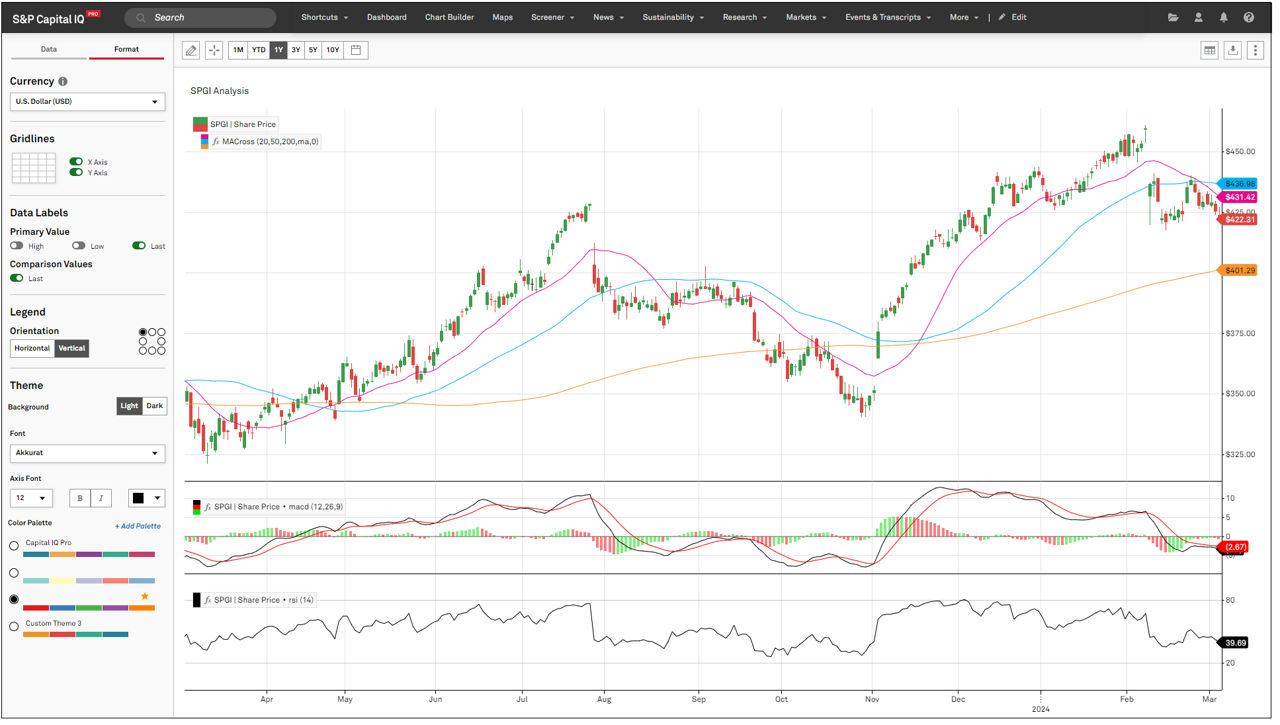Viewport: 1280px width, 725px height.
Task: Click the rsi legend color icon
Action: point(197,600)
